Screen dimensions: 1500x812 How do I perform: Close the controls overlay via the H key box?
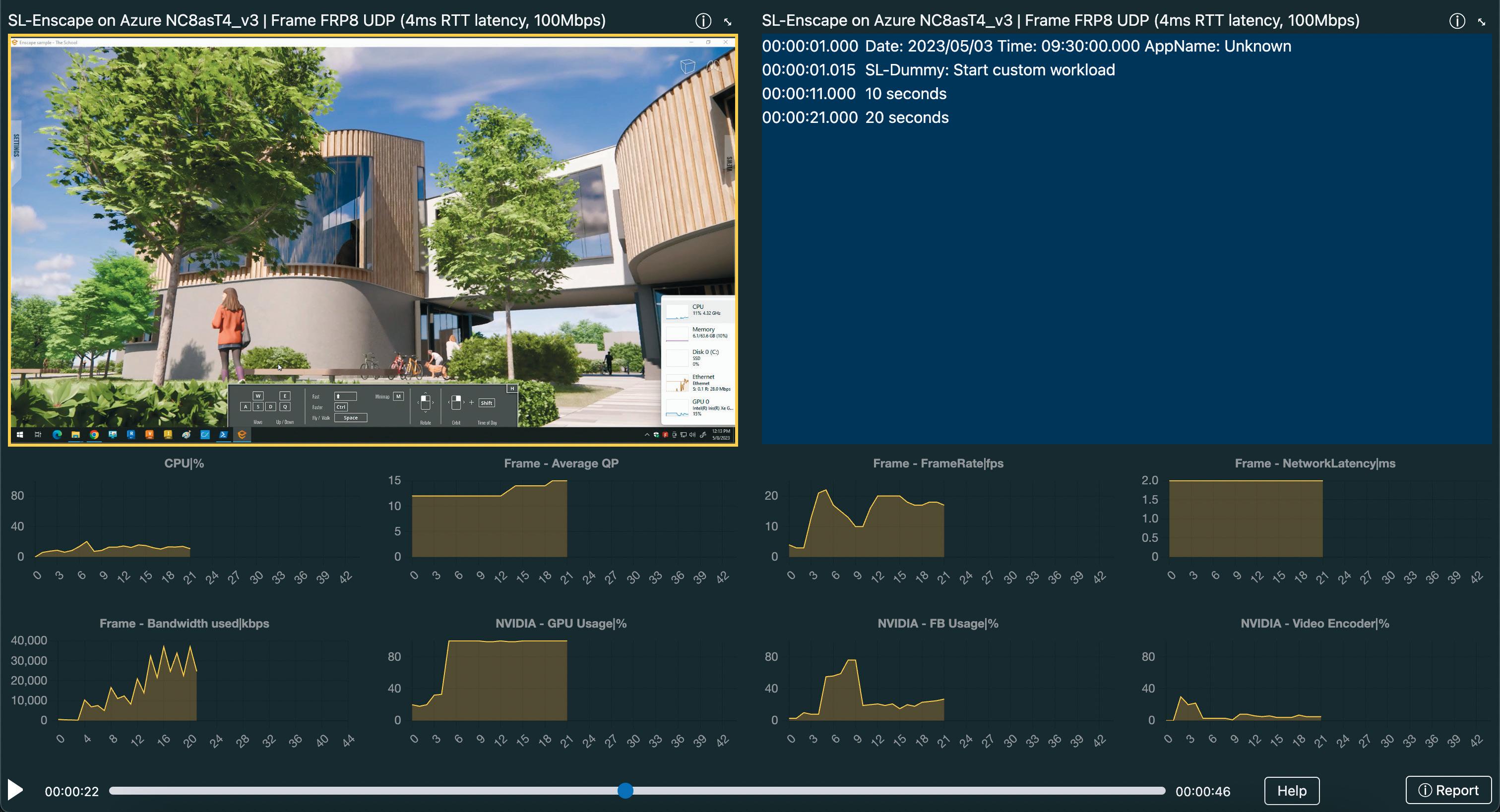point(512,389)
